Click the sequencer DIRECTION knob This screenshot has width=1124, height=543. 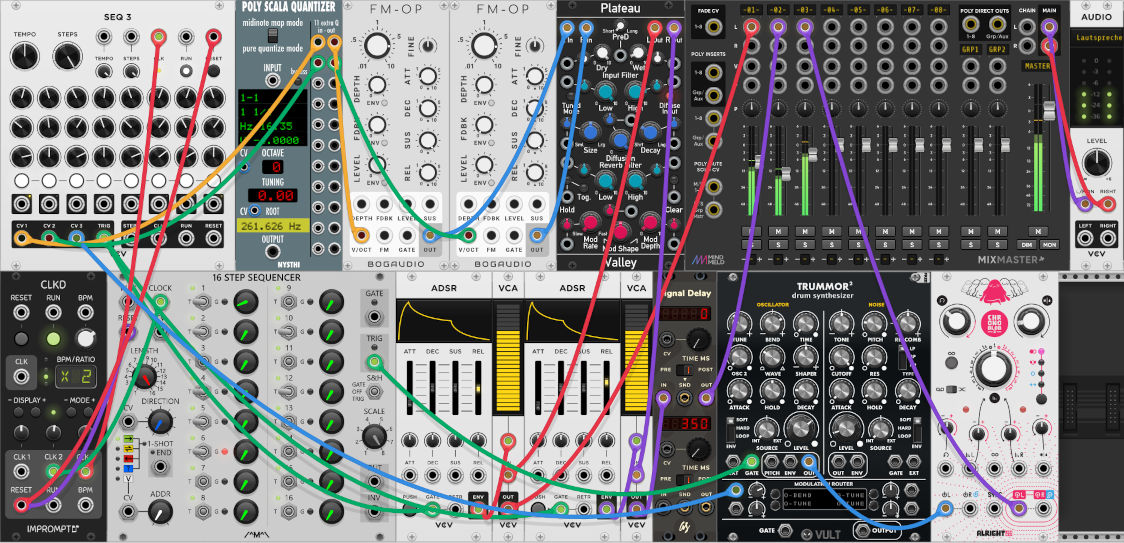[161, 422]
